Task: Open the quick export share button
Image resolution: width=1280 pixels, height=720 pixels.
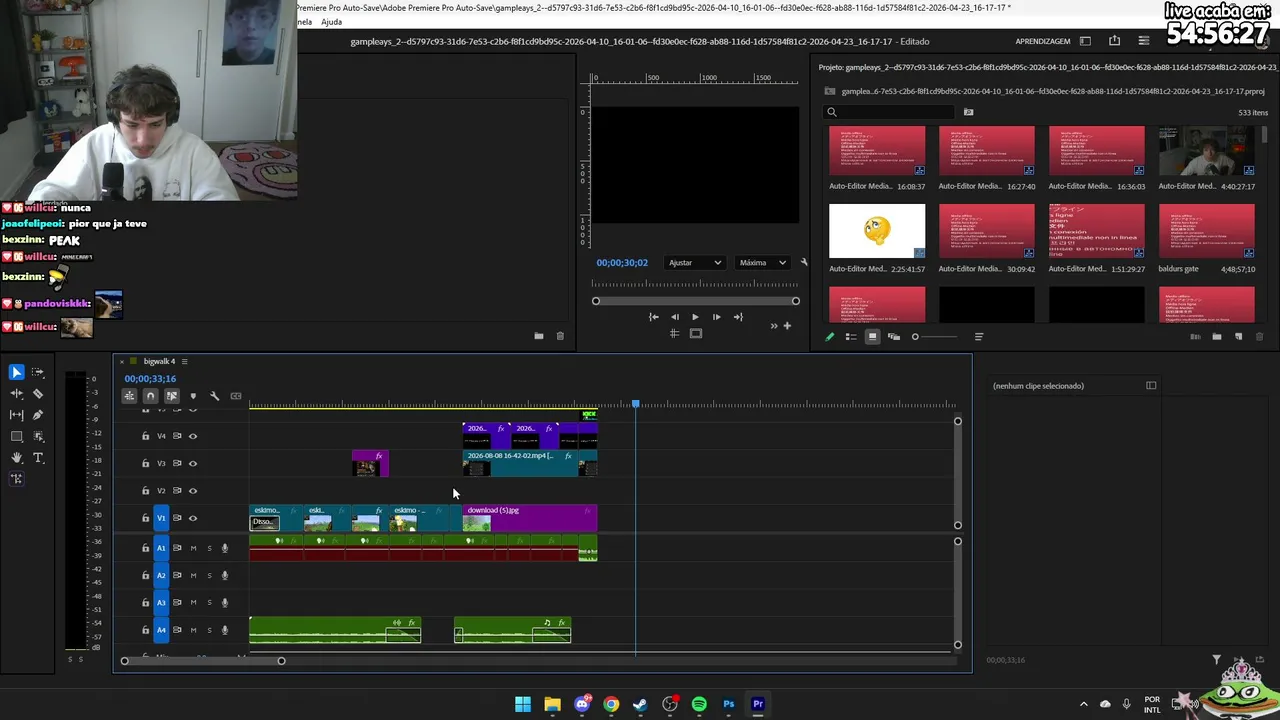Action: (x=1114, y=41)
